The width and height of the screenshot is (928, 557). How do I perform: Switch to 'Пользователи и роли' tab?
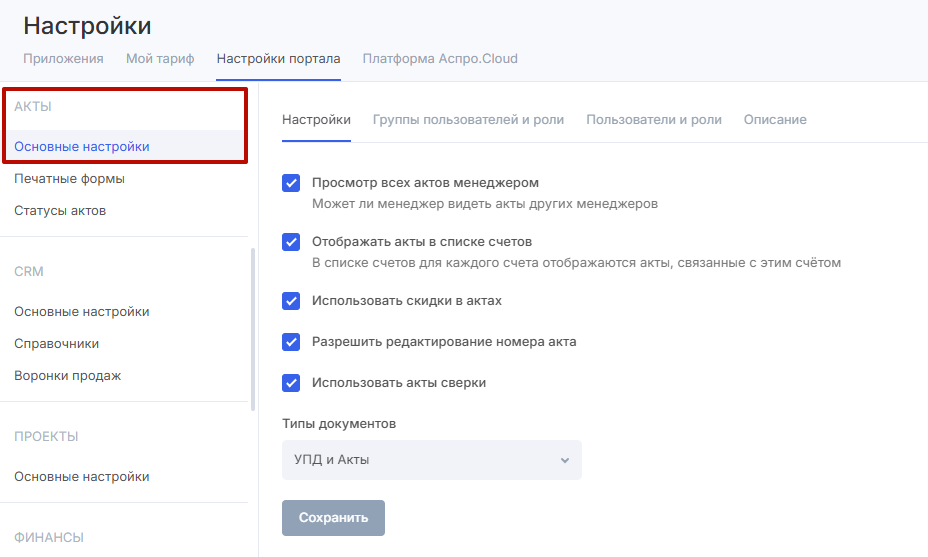[653, 120]
